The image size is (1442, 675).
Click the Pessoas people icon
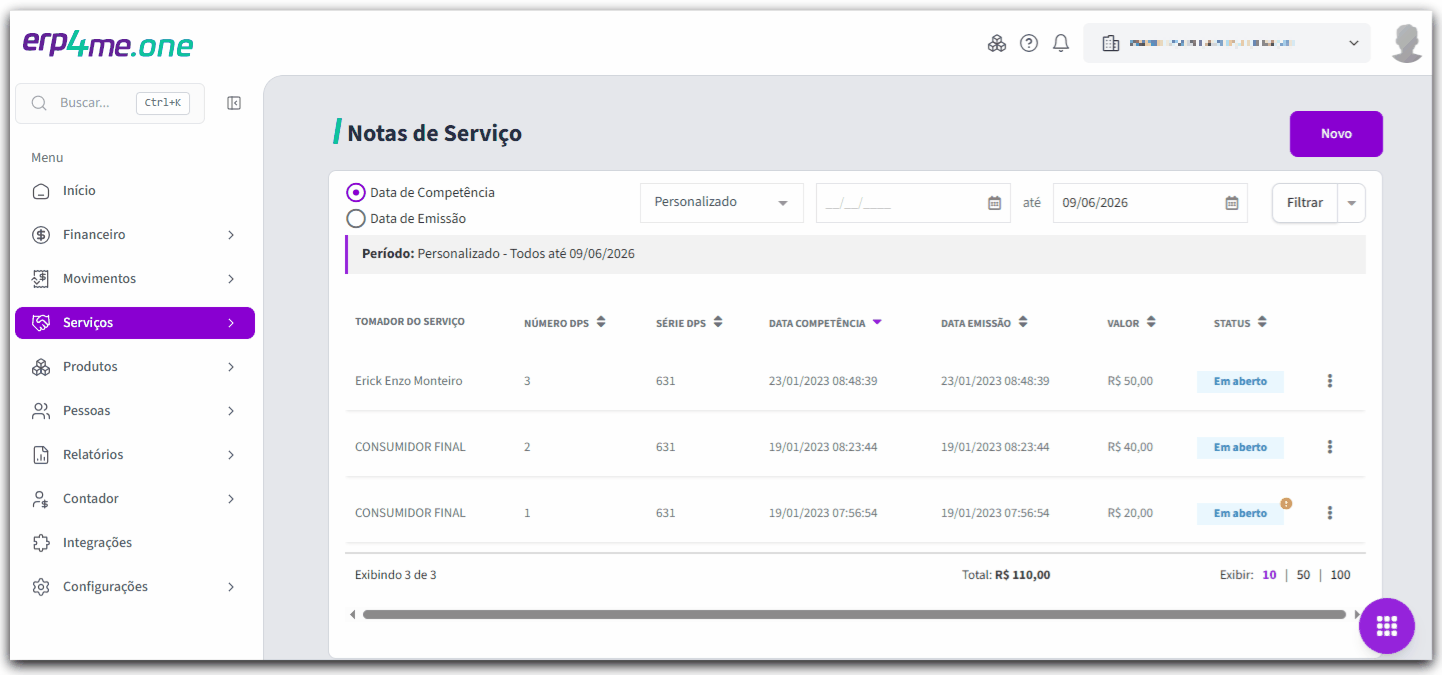point(41,411)
